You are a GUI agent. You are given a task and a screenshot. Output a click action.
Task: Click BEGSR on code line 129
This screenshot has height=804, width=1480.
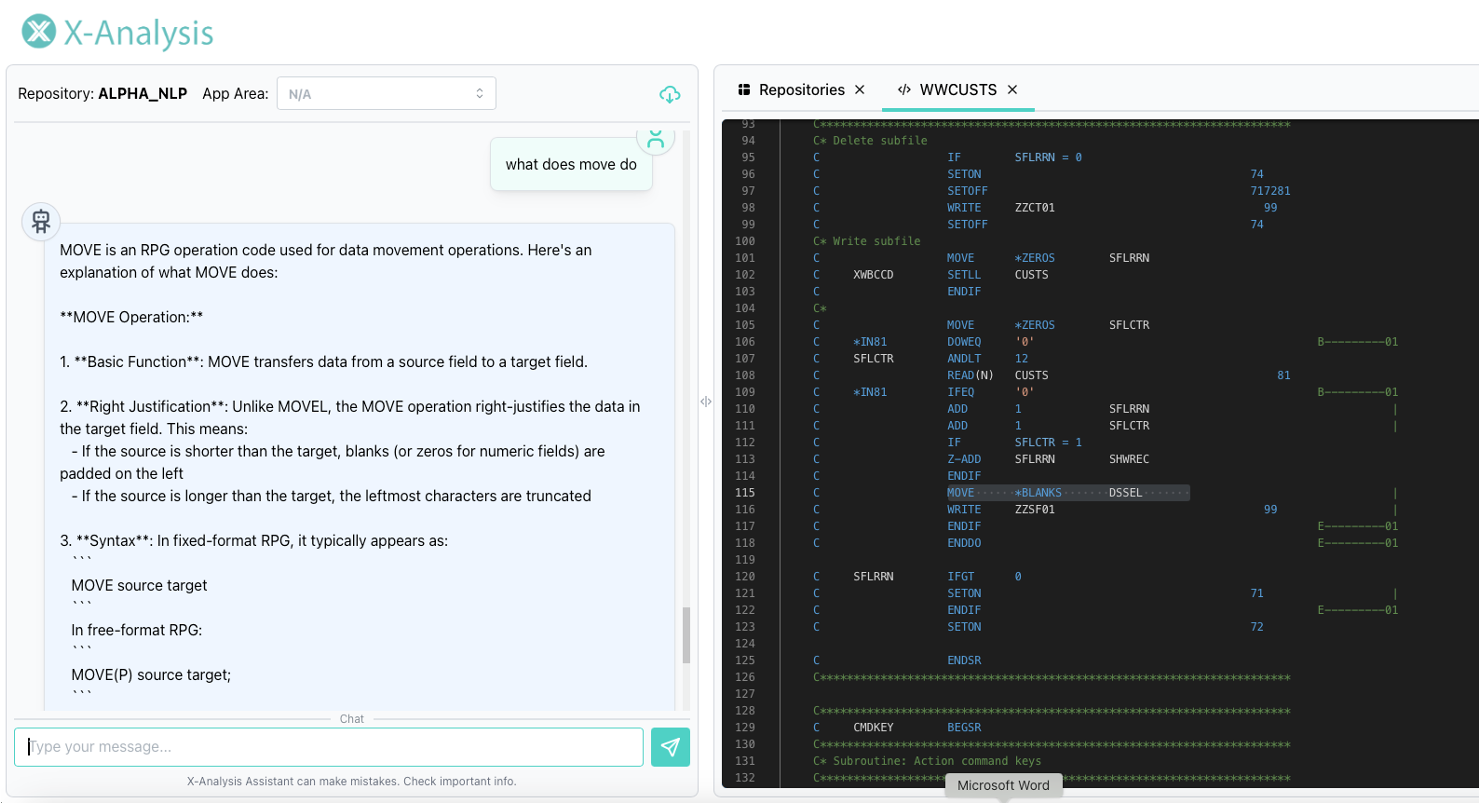point(964,728)
